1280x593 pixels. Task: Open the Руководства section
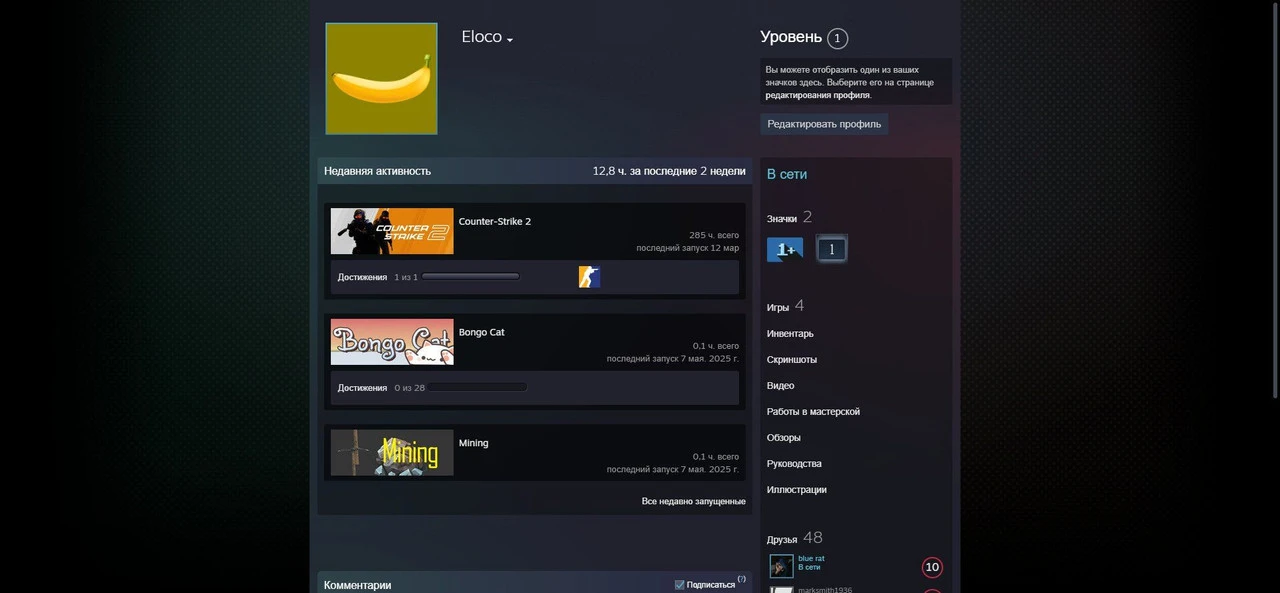coord(794,463)
